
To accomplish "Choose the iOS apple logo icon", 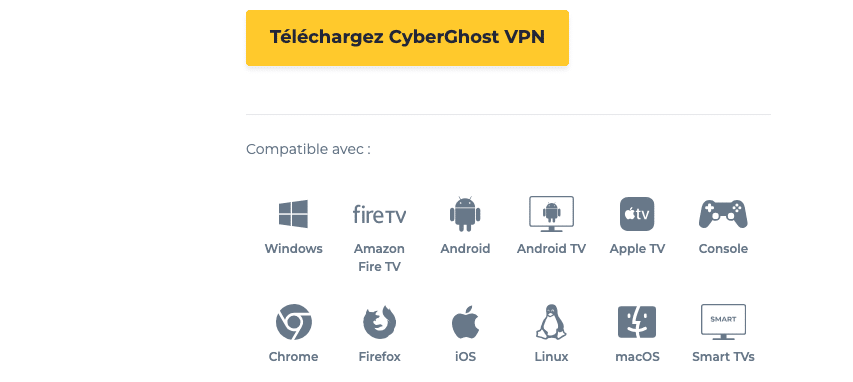I will tap(465, 322).
